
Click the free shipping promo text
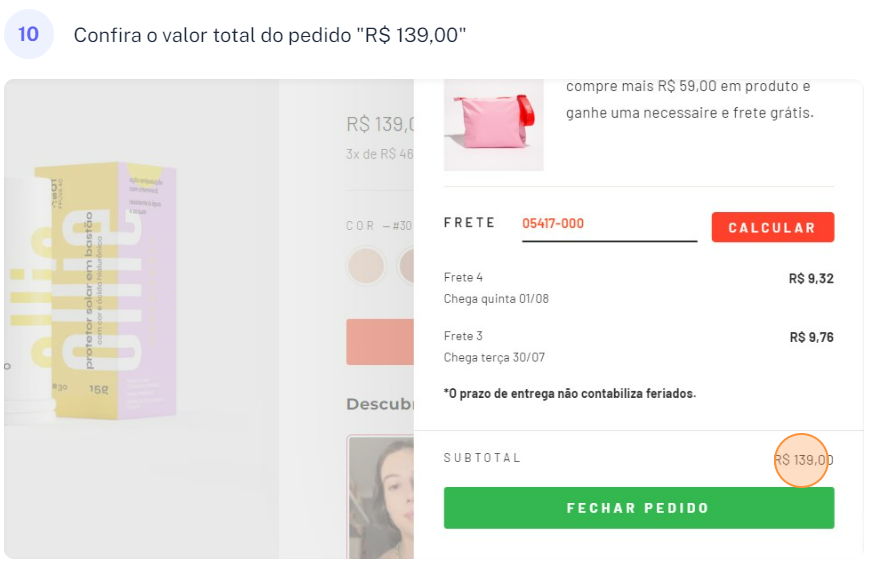tap(690, 100)
